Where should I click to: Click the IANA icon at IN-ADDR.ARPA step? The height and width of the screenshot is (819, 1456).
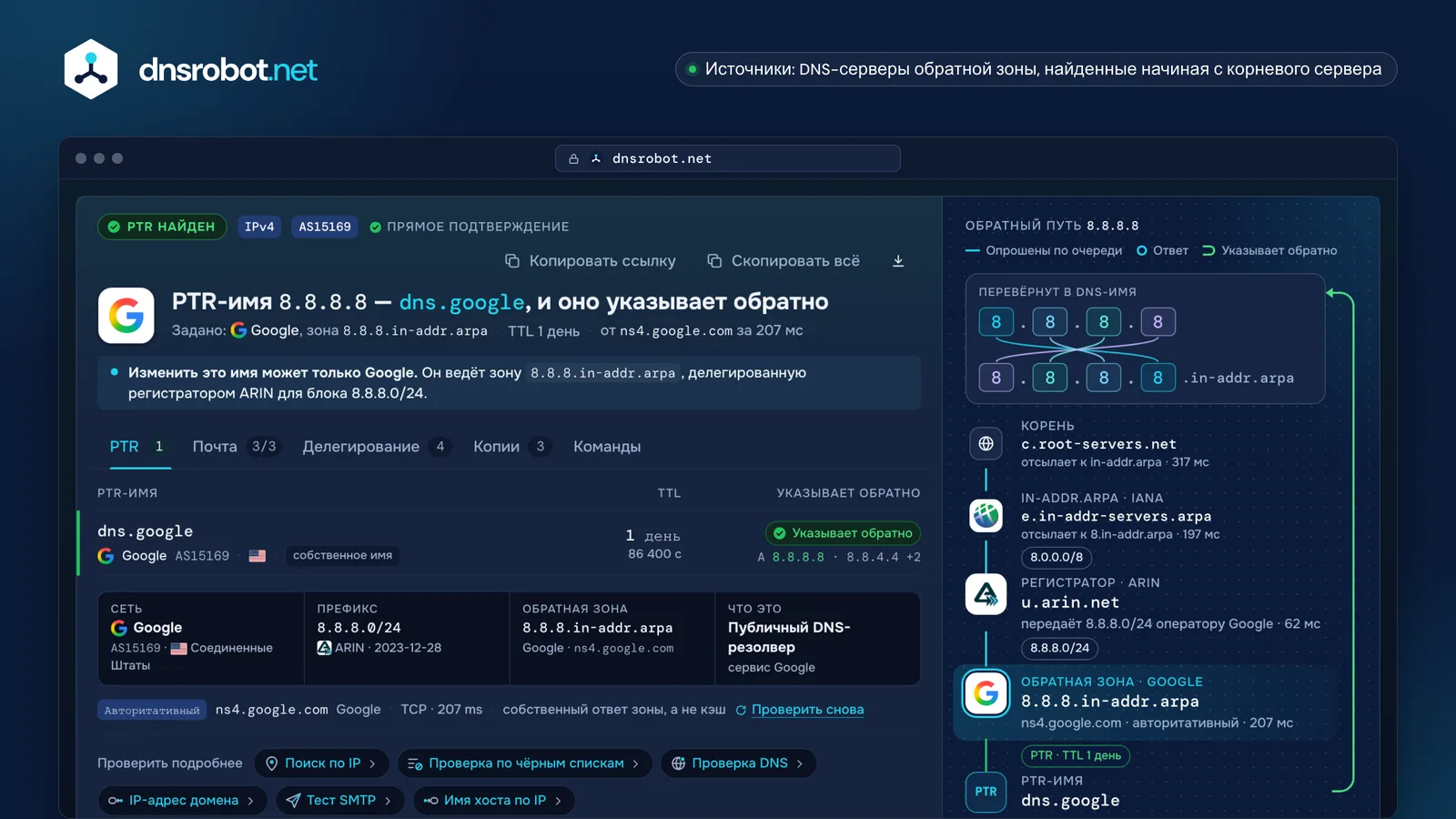click(986, 516)
